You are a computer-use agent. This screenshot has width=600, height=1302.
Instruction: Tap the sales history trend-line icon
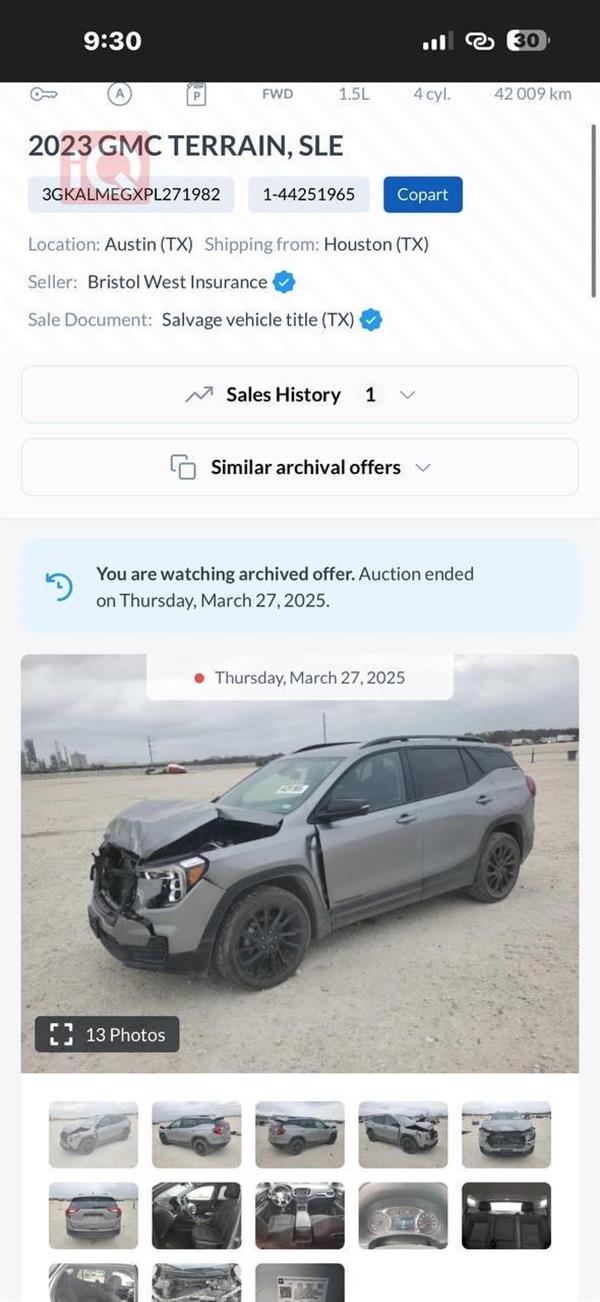pos(199,395)
